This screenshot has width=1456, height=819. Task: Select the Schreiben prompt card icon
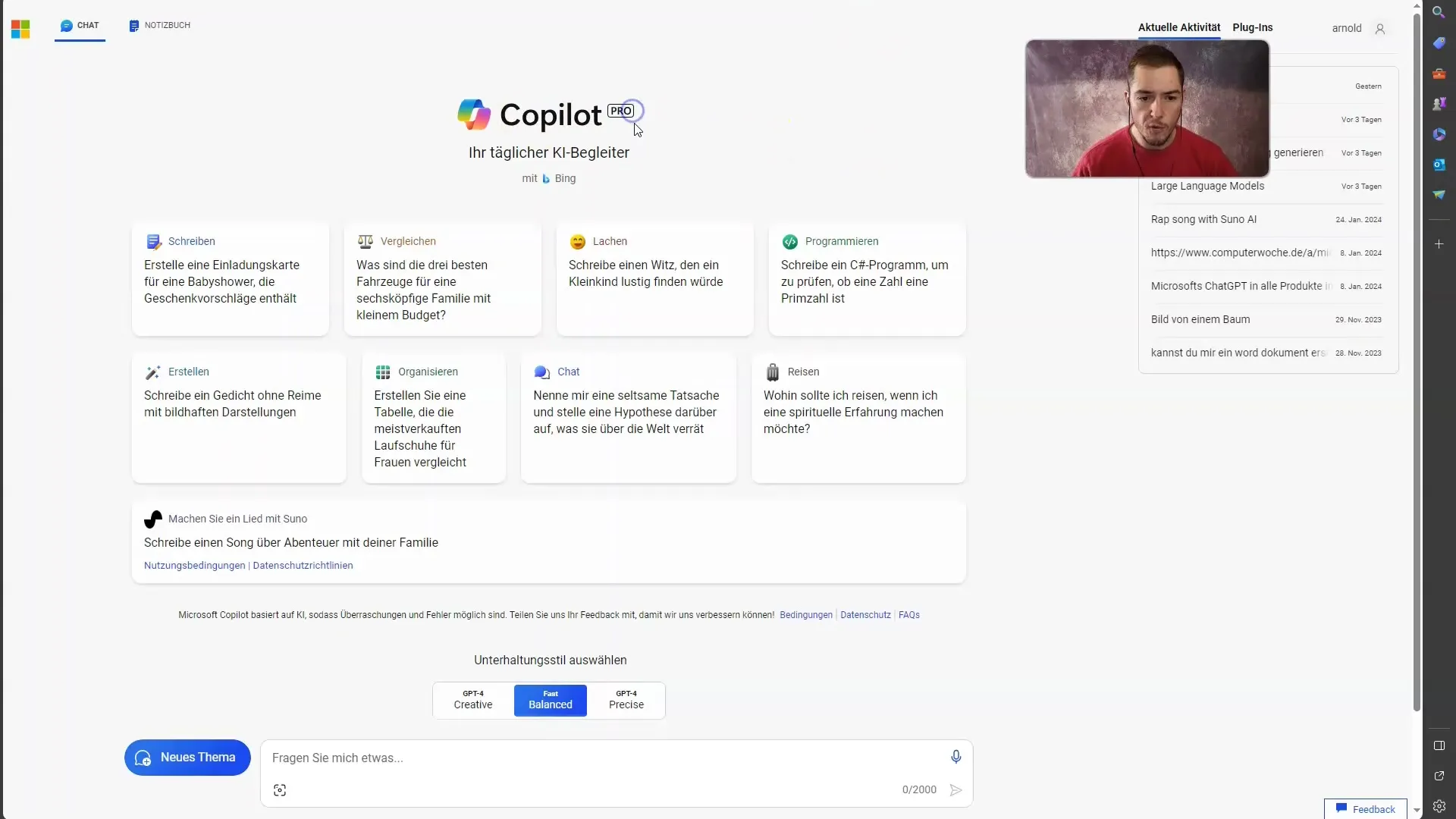coord(153,240)
